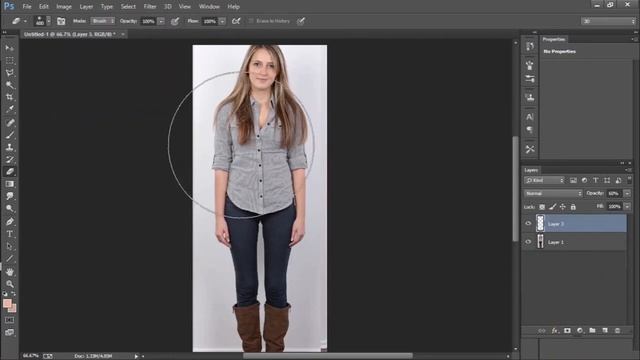Open the workspace switcher dropdown
Image resolution: width=640 pixels, height=360 pixels.
pos(608,21)
